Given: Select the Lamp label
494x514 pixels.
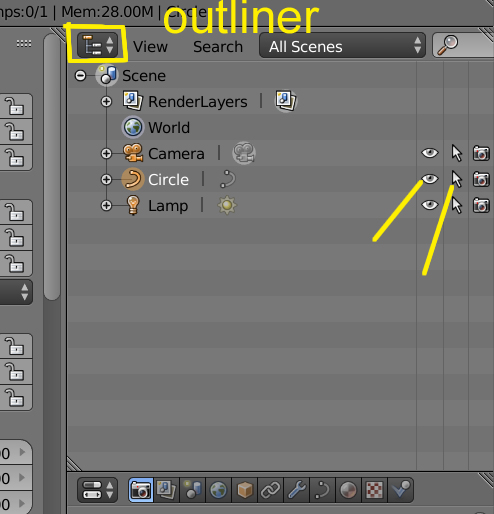Looking at the screenshot, I should (168, 206).
